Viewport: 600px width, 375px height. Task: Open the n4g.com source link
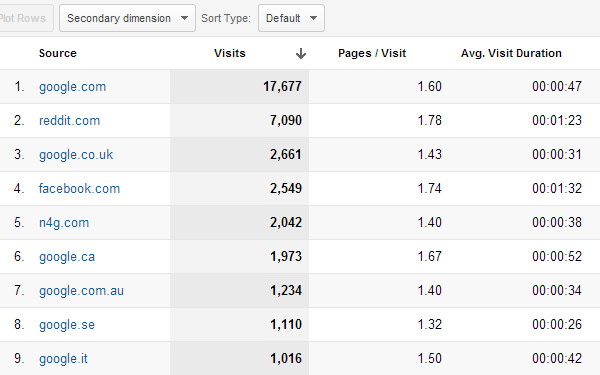point(64,223)
